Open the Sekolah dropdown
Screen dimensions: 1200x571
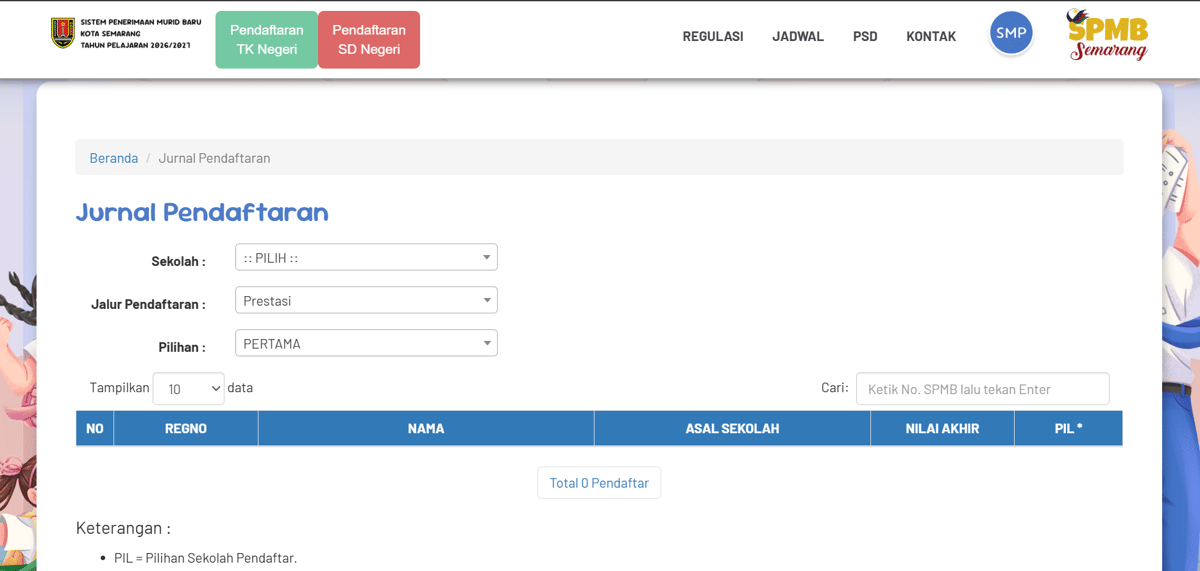366,258
